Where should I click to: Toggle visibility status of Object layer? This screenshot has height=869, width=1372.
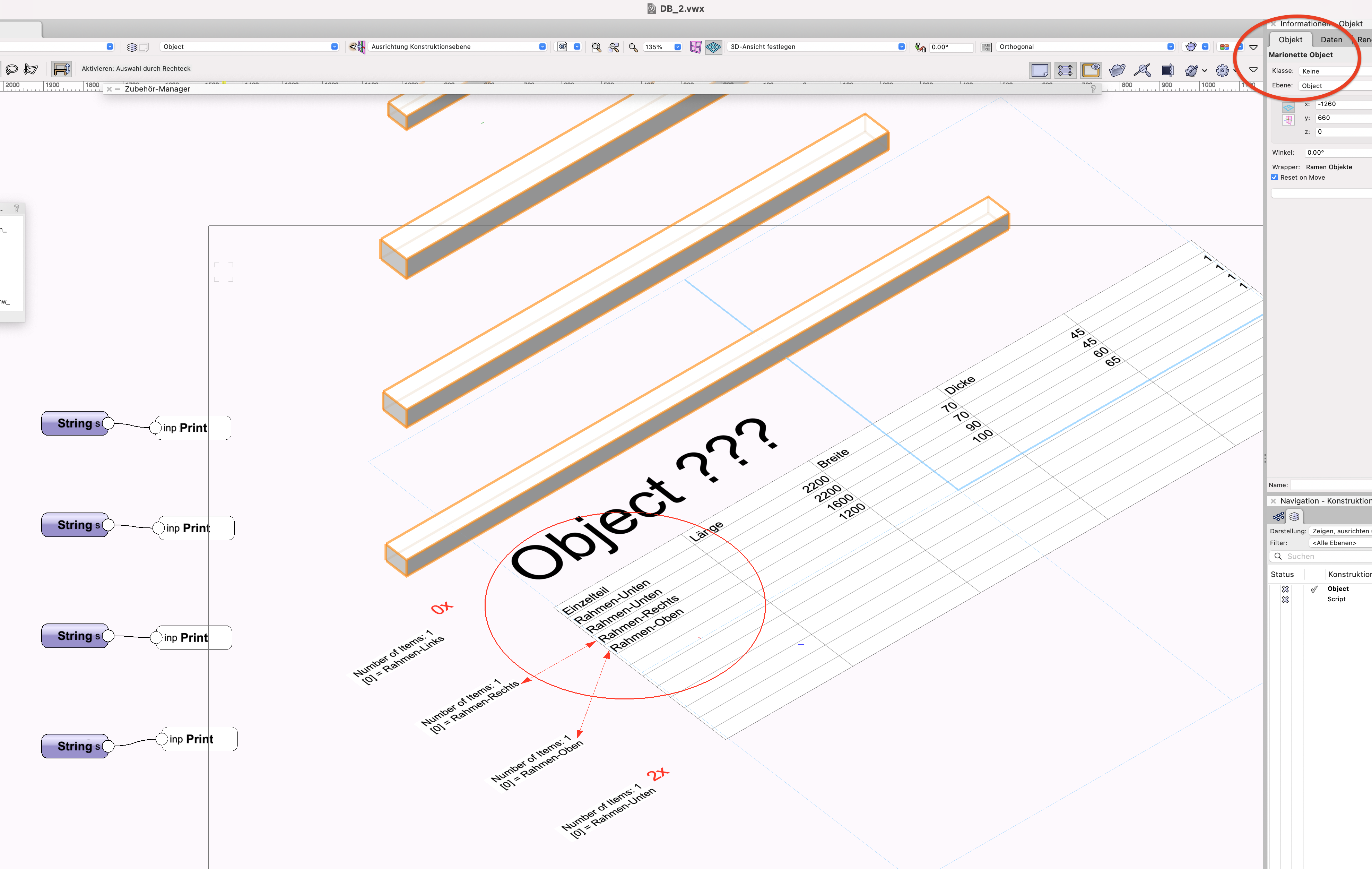click(x=1285, y=589)
